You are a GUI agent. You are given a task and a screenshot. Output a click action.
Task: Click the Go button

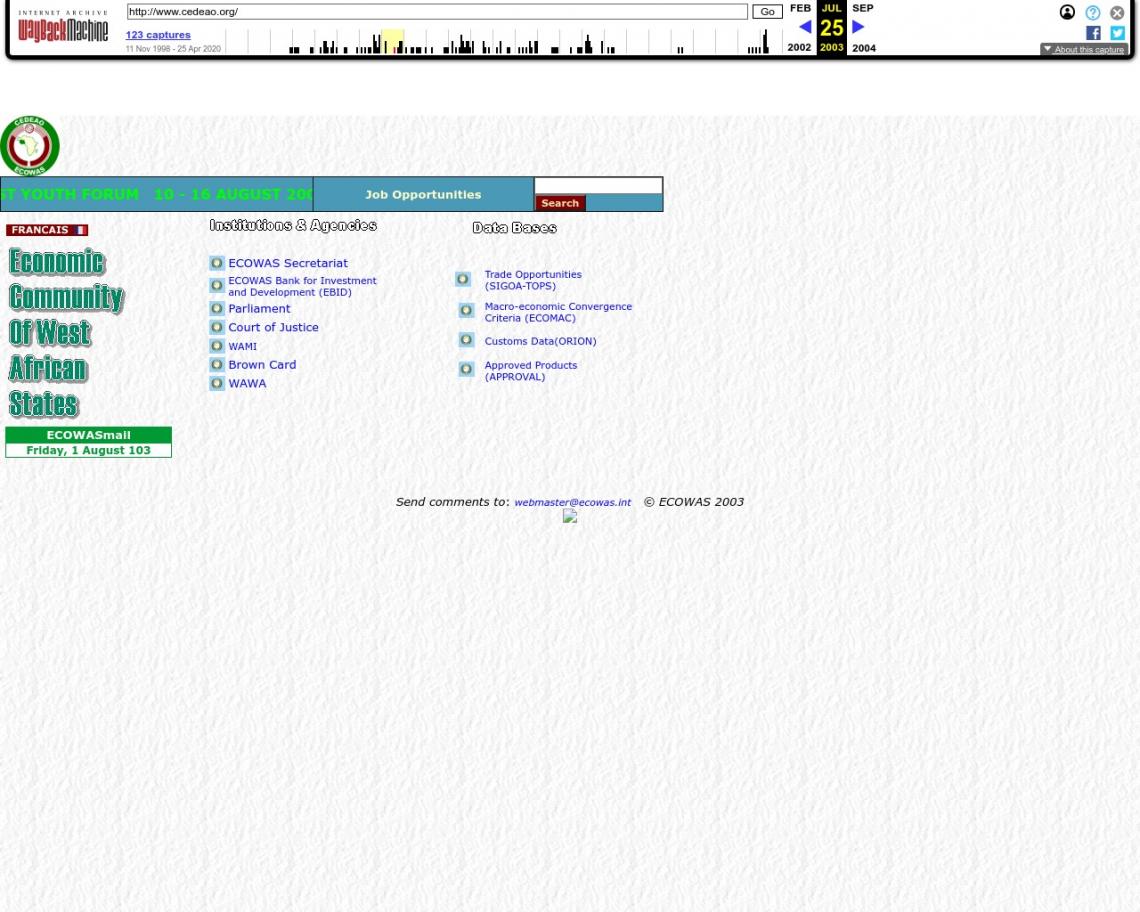(x=767, y=12)
